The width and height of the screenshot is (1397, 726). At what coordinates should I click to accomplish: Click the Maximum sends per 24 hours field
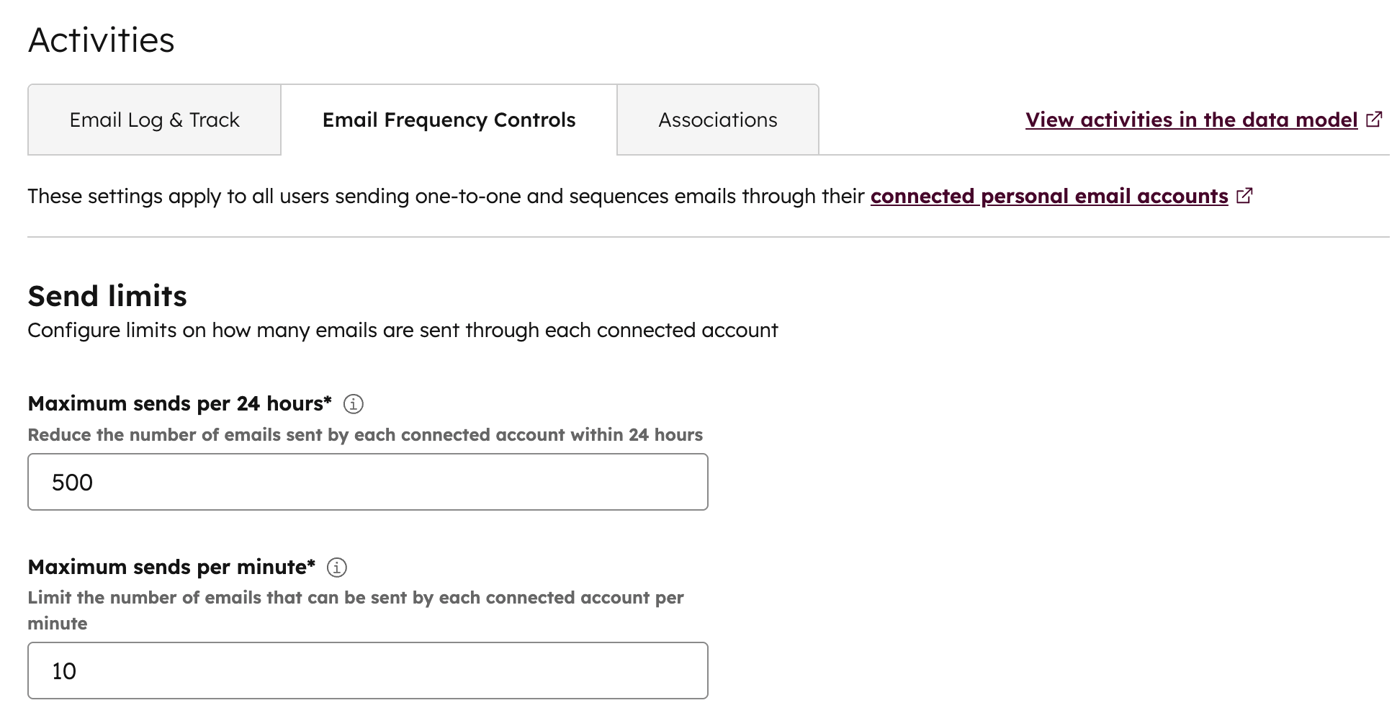coord(367,481)
